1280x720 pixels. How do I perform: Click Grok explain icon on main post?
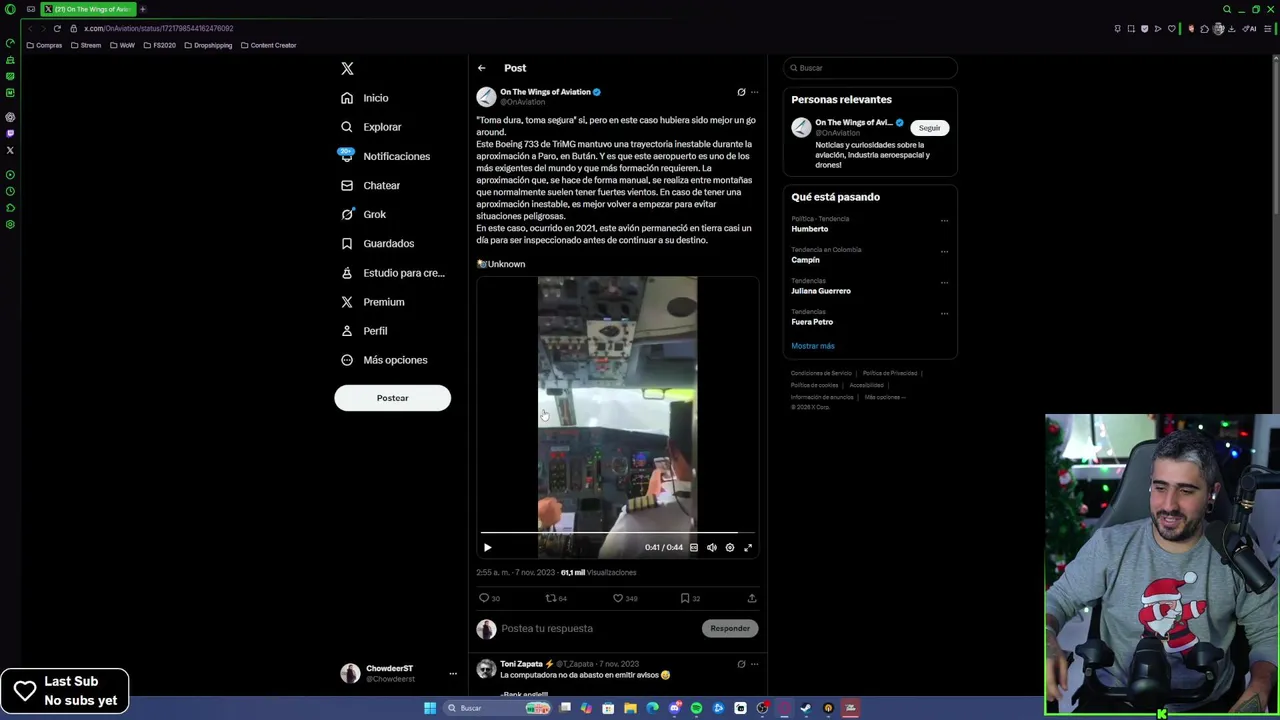741,92
